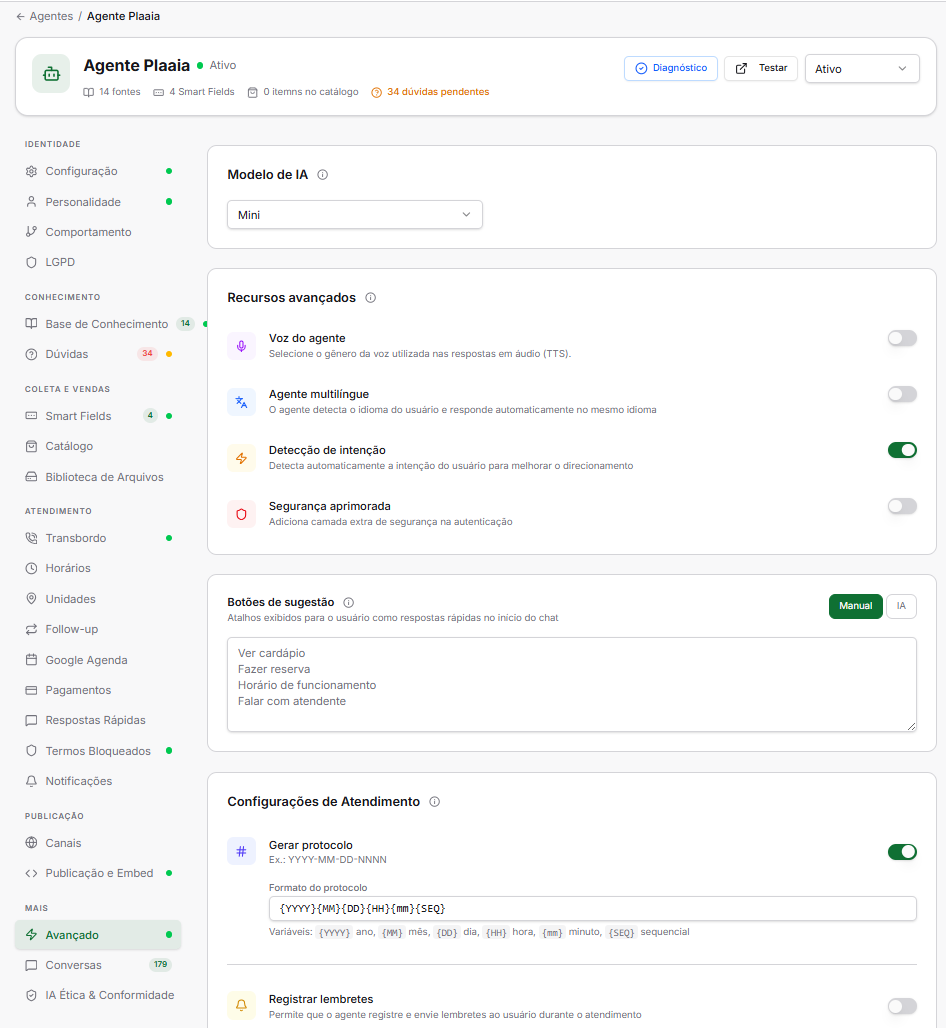The width and height of the screenshot is (946, 1028).
Task: Open Pagamentos in the sidebar
Action: 98,690
